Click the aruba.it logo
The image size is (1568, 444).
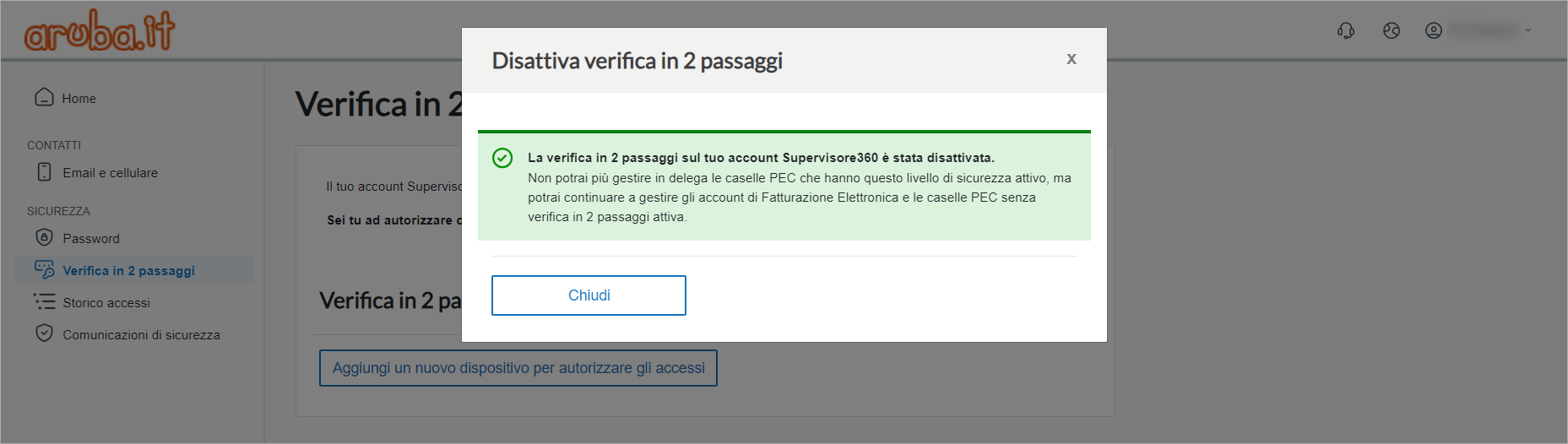pyautogui.click(x=100, y=31)
